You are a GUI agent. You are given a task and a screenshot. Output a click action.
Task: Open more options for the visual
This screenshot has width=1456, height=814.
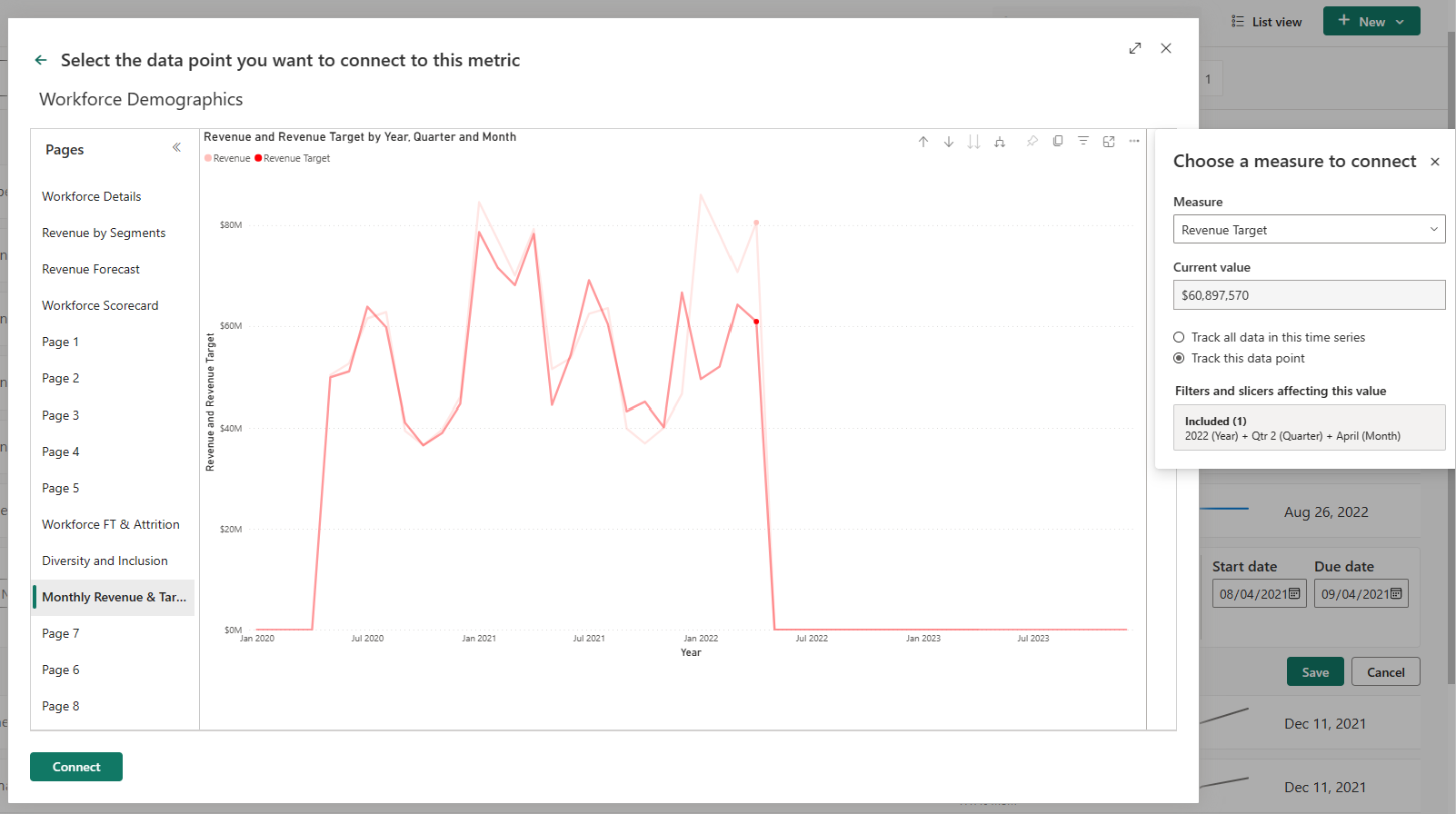[x=1133, y=142]
